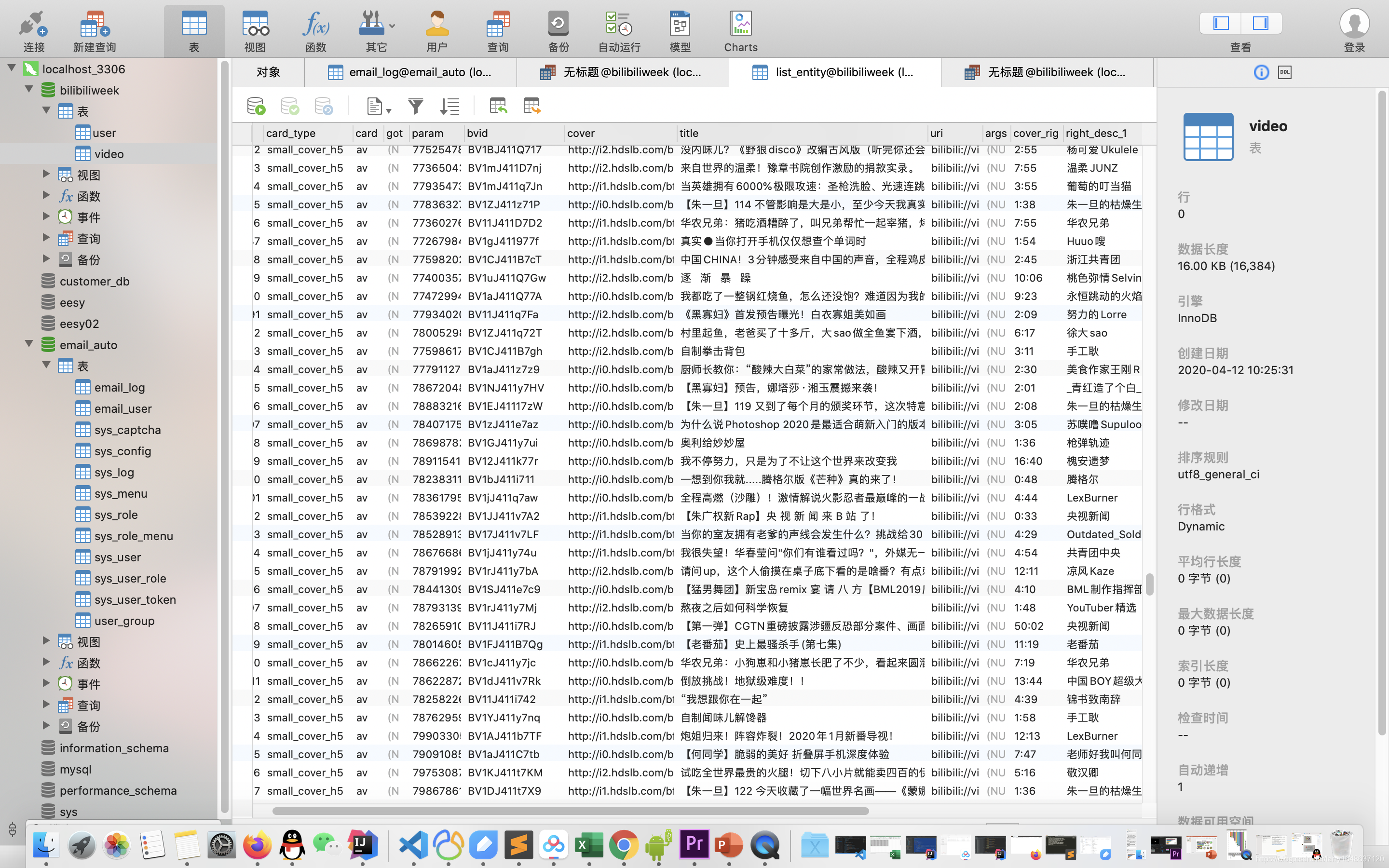This screenshot has width=1389, height=868.
Task: Select the sys_config table in tree
Action: (122, 451)
